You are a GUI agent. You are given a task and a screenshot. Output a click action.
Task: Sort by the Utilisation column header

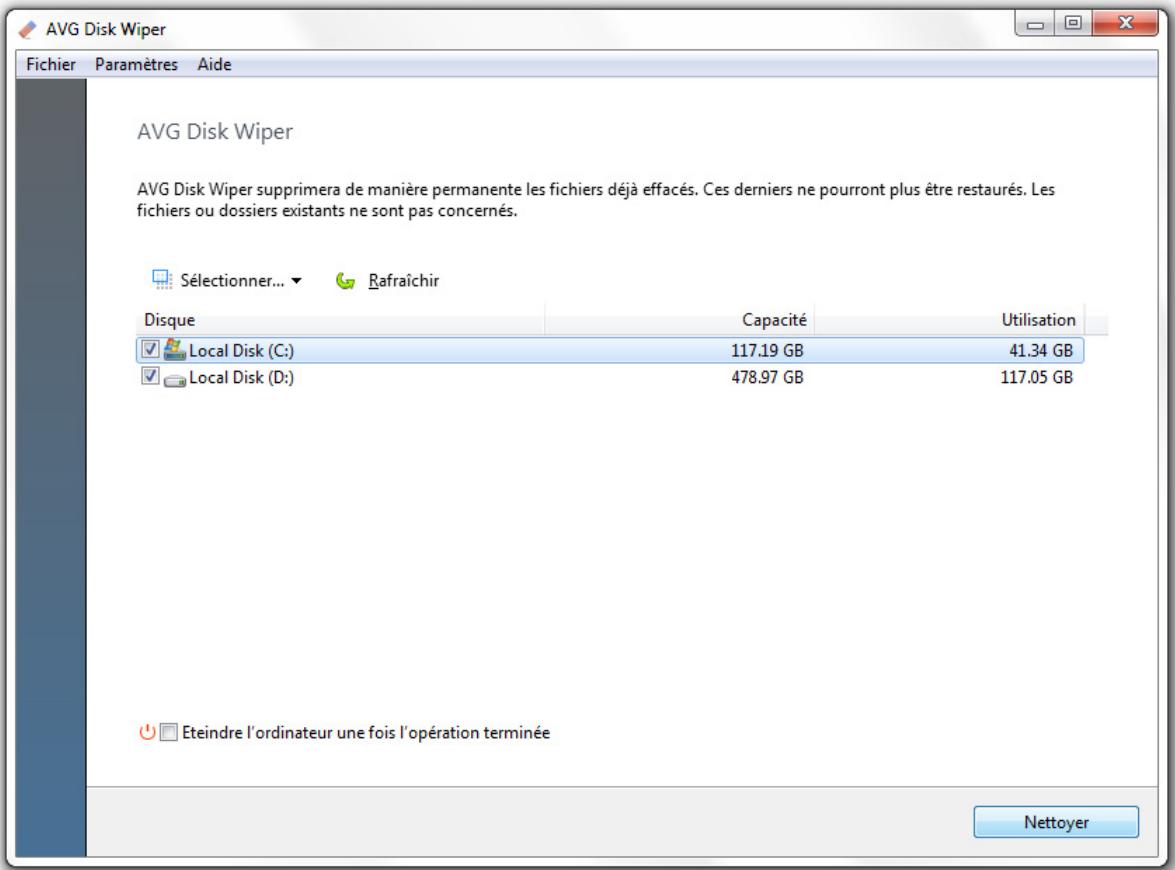coord(949,320)
